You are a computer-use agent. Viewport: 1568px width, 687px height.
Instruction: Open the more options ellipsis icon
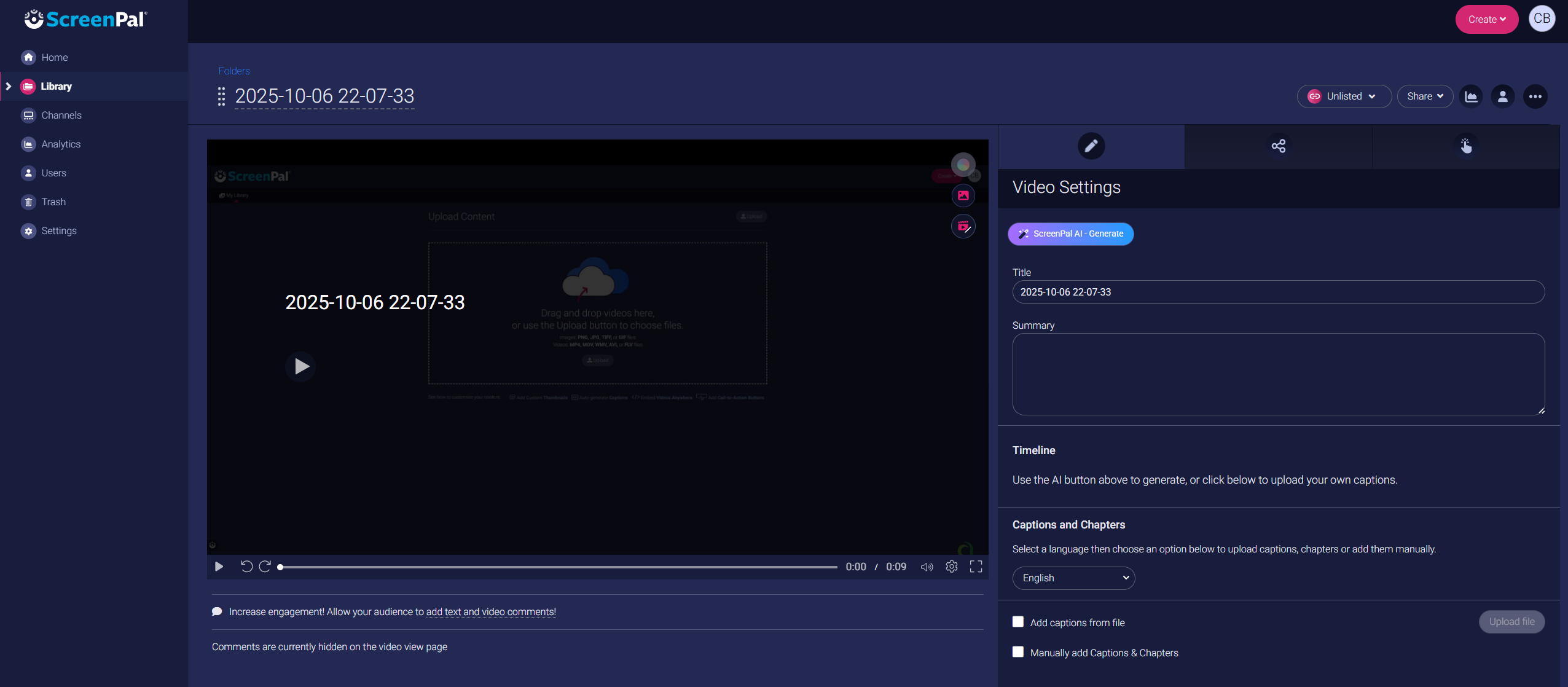1535,96
